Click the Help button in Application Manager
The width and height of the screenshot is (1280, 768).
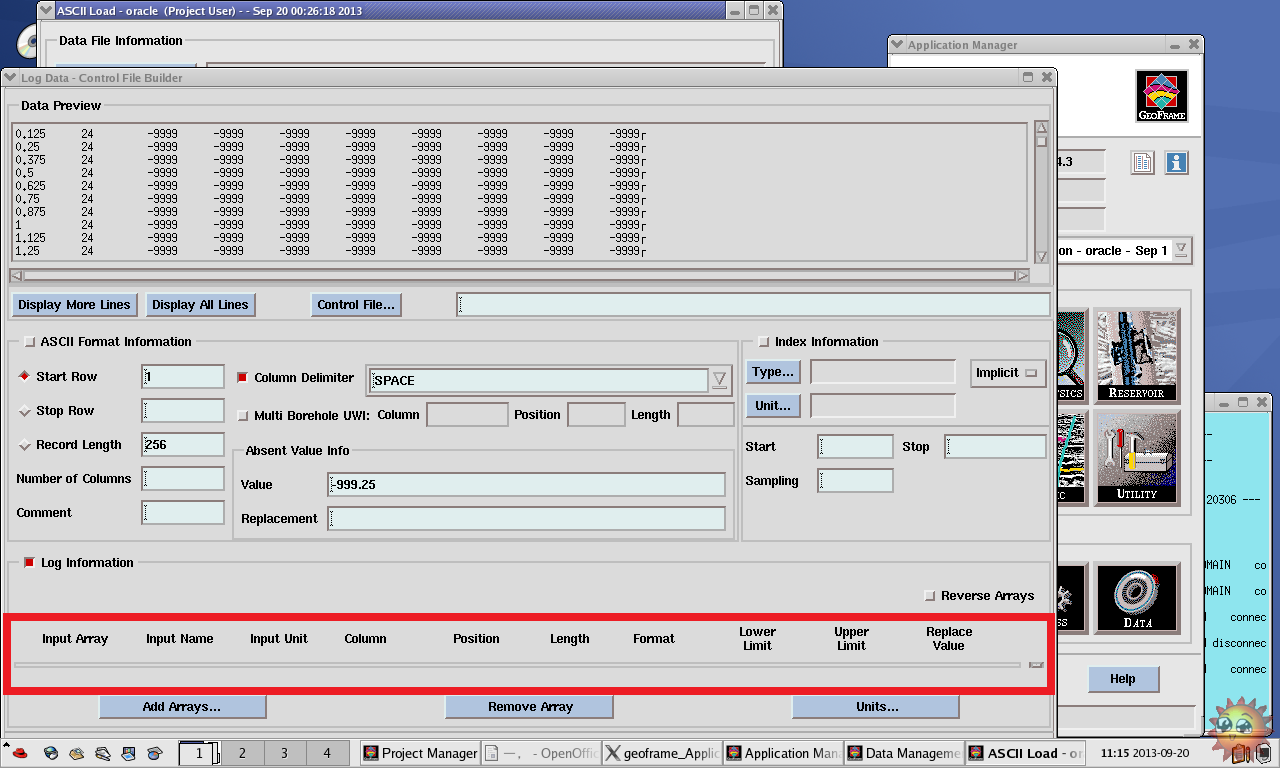(1122, 679)
